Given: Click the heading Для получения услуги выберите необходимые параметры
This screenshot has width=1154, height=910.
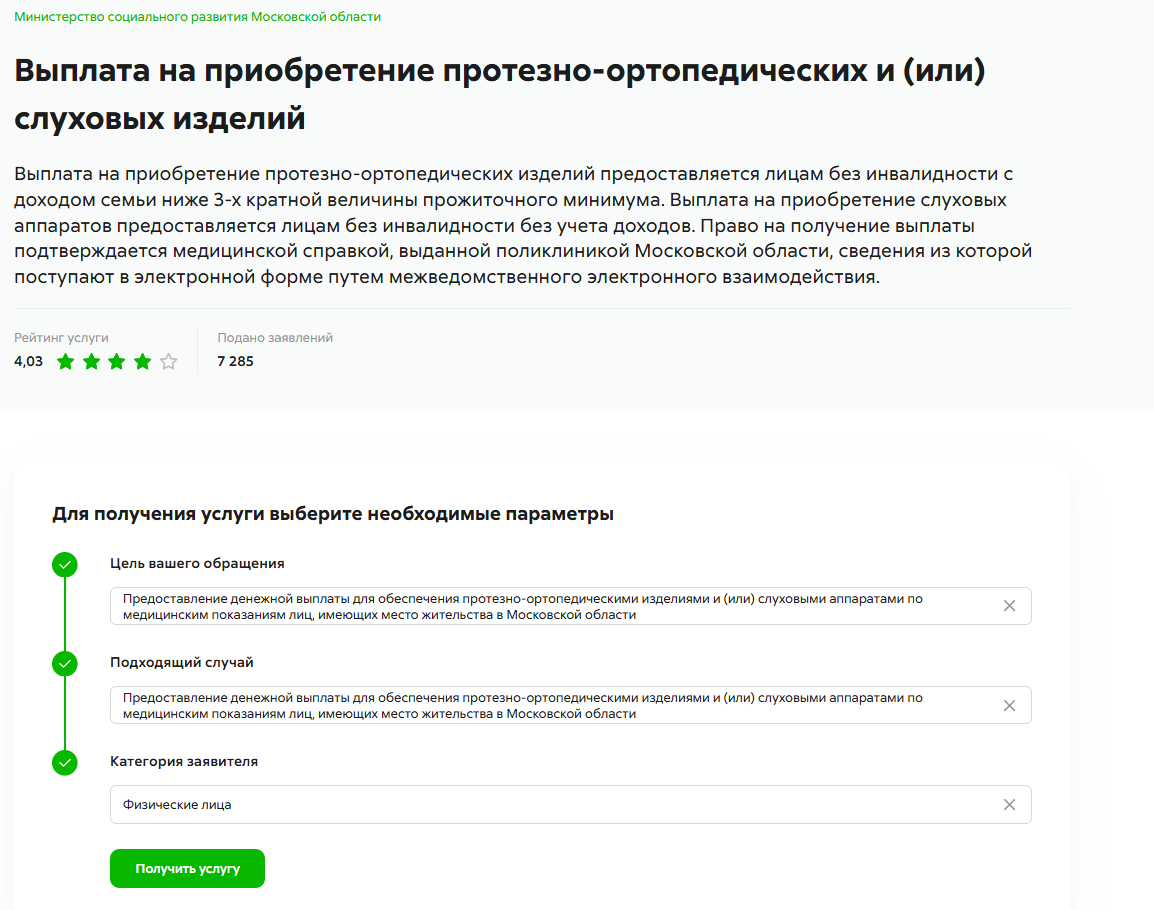Looking at the screenshot, I should 333,514.
